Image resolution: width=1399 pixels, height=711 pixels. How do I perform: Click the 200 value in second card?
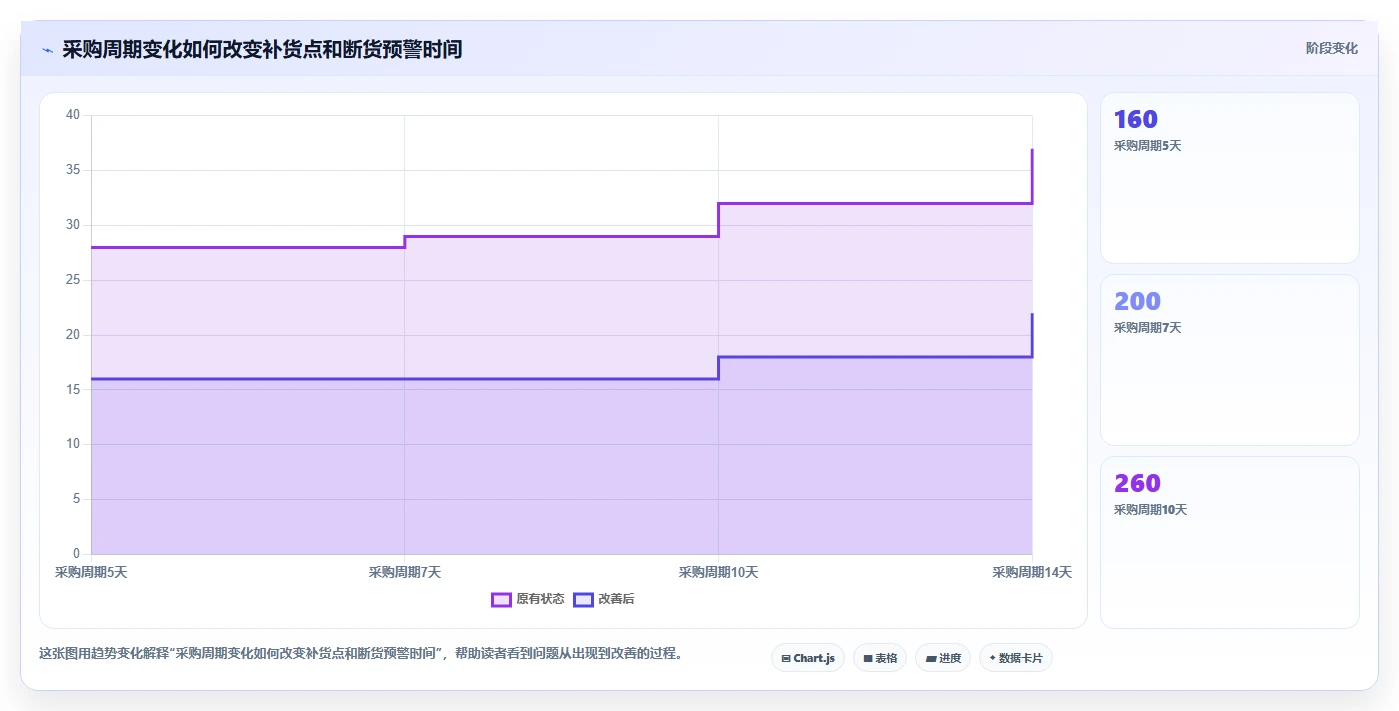[1137, 301]
